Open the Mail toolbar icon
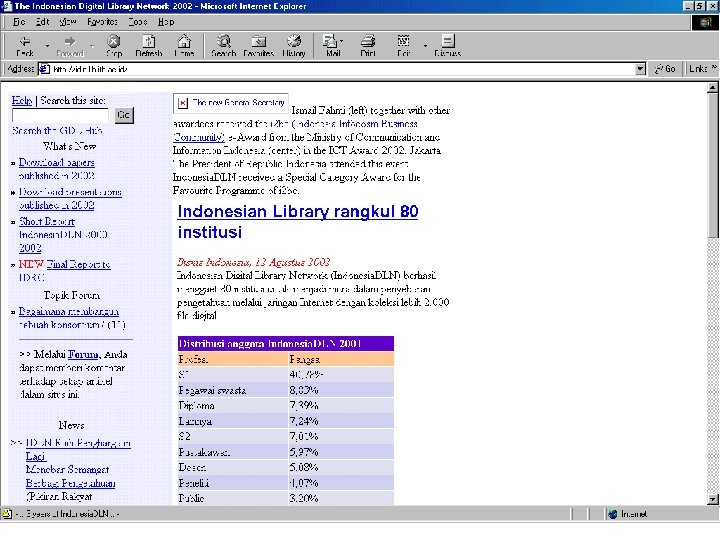Image resolution: width=720 pixels, height=540 pixels. 331,46
